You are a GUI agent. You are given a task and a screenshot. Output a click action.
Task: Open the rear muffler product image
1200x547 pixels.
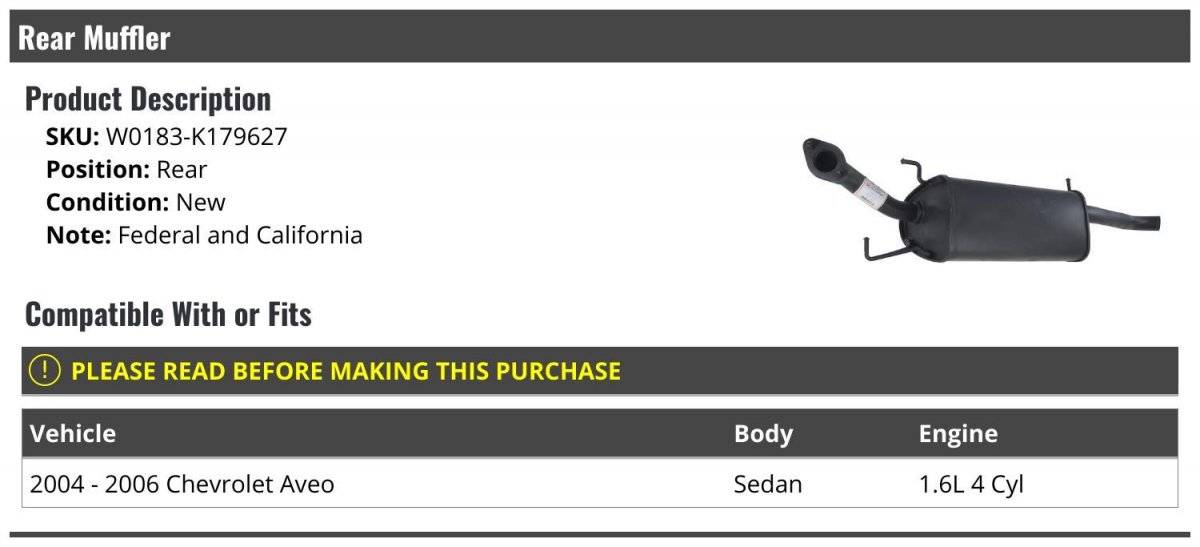pos(981,202)
